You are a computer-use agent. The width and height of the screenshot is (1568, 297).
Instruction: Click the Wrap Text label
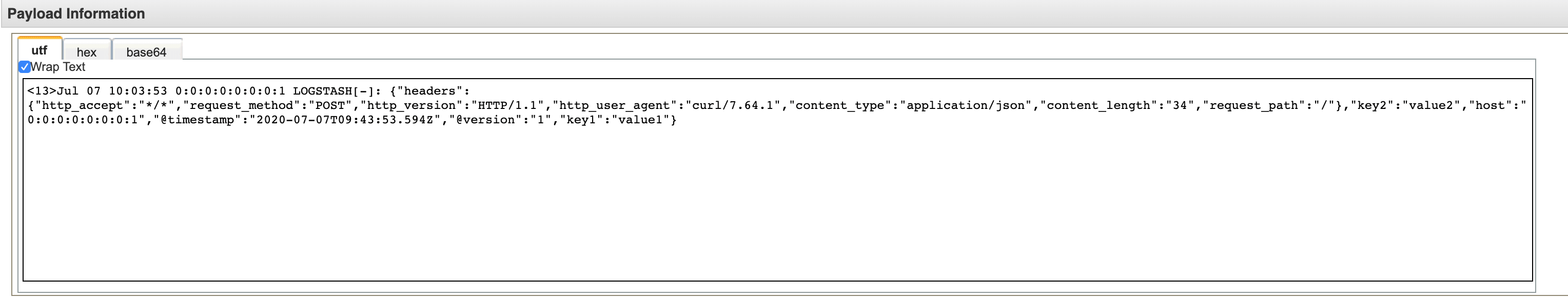[58, 67]
